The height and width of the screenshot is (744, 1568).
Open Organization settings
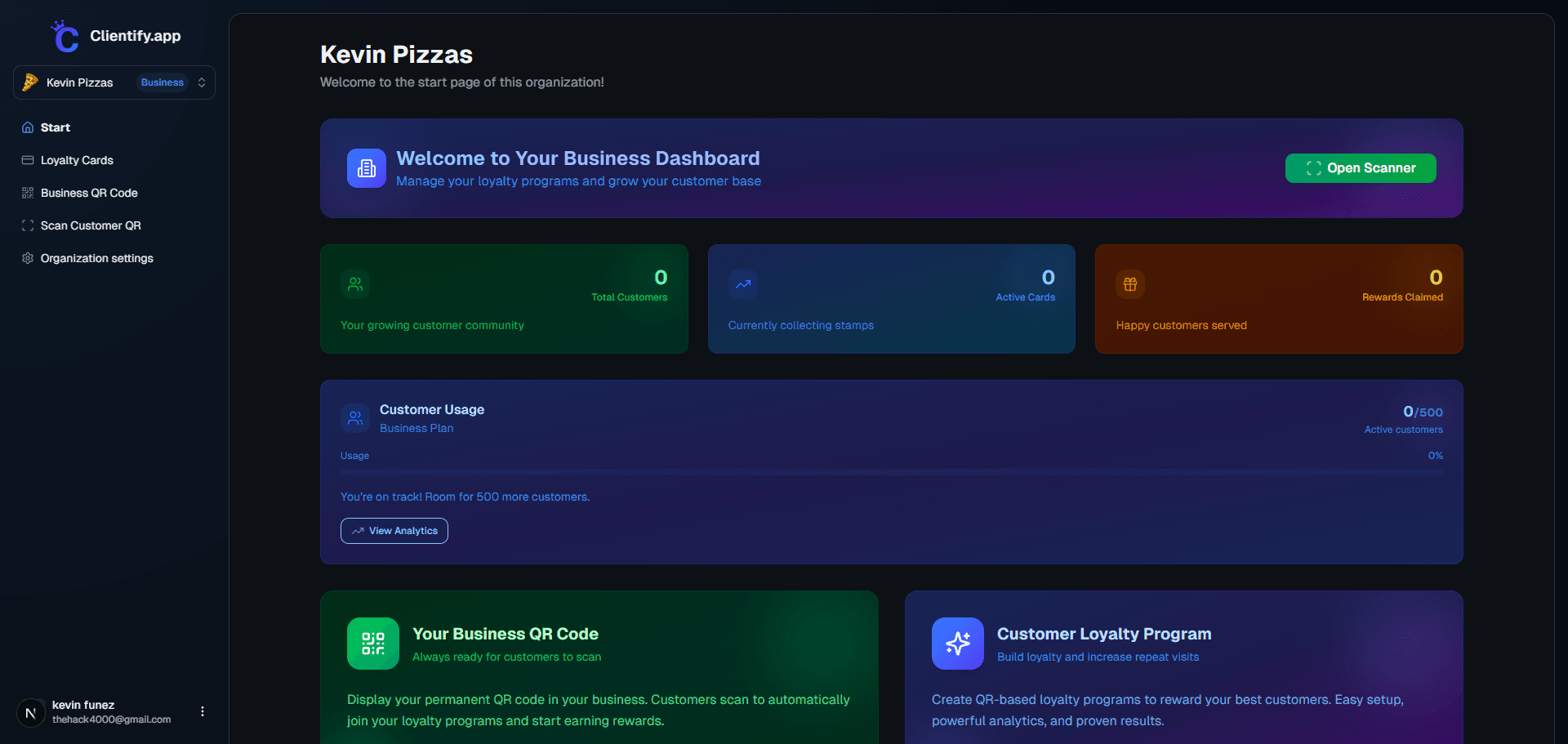(x=96, y=258)
